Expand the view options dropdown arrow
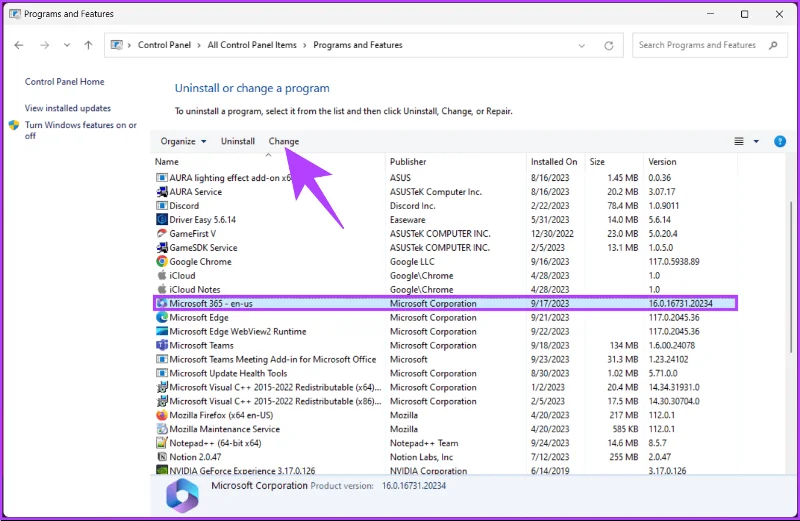 756,141
